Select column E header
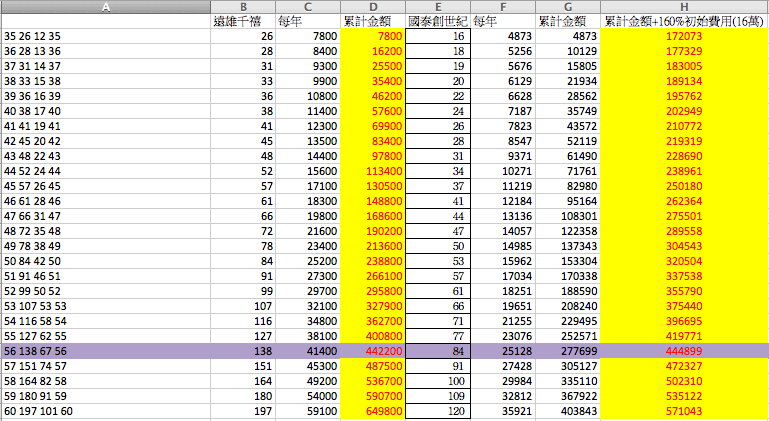The image size is (769, 421). (x=438, y=7)
